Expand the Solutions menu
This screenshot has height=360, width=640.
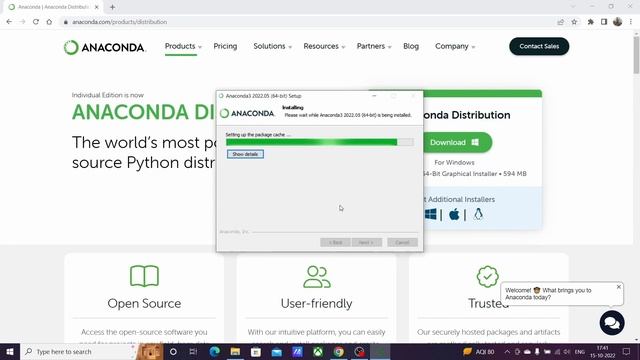tap(272, 47)
